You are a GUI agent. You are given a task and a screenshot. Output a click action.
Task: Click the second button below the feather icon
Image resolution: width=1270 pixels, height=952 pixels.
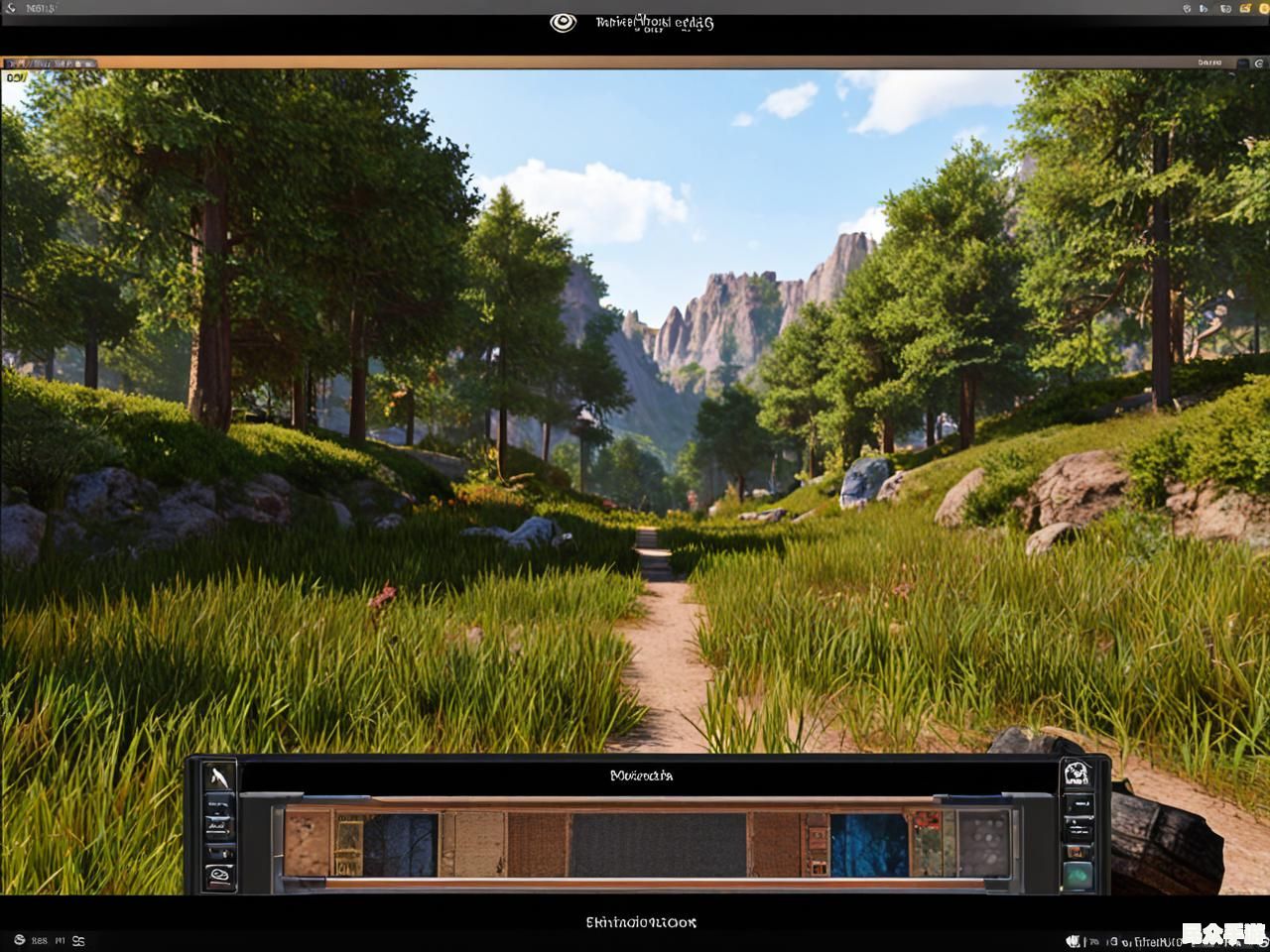click(x=219, y=824)
